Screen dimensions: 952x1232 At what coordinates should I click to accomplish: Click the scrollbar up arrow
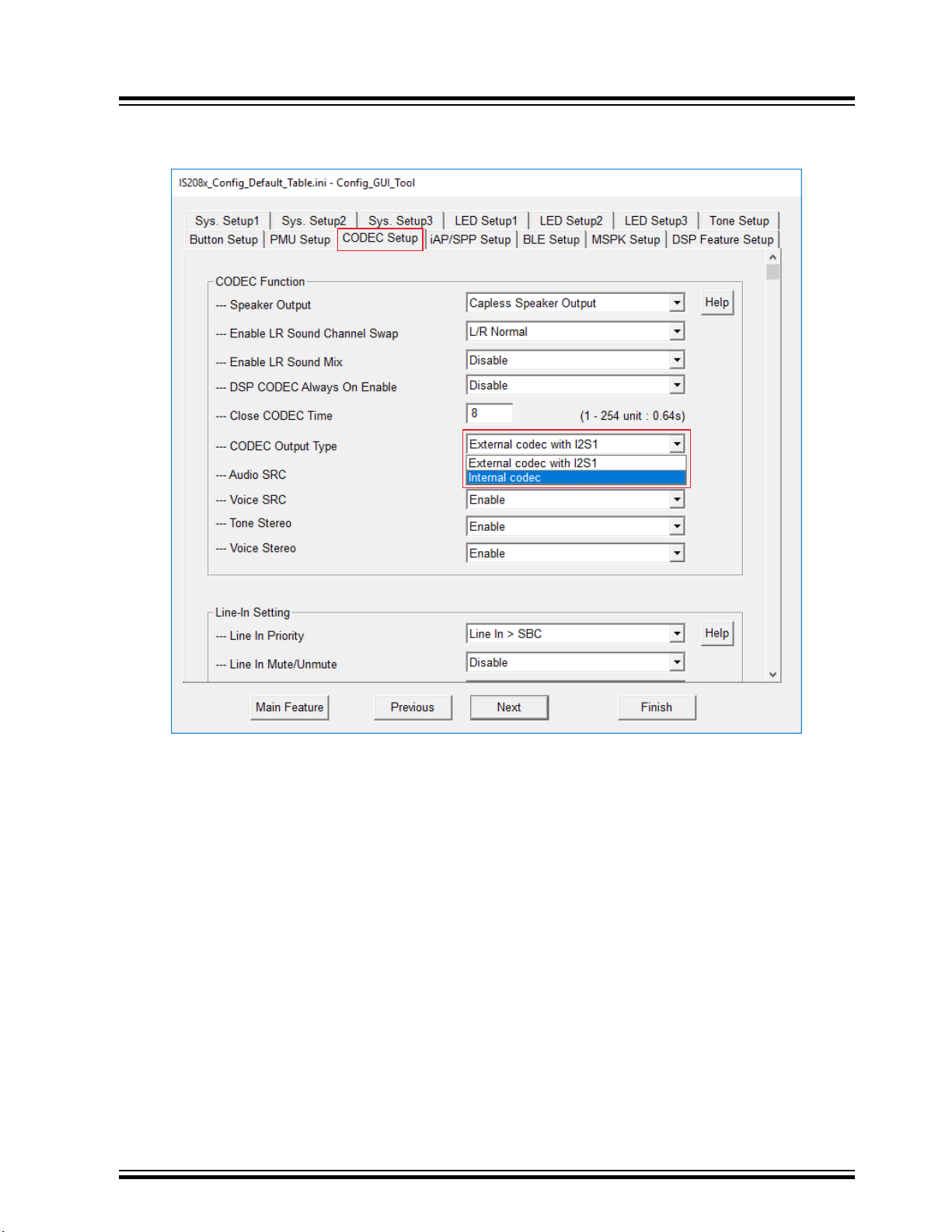(772, 257)
